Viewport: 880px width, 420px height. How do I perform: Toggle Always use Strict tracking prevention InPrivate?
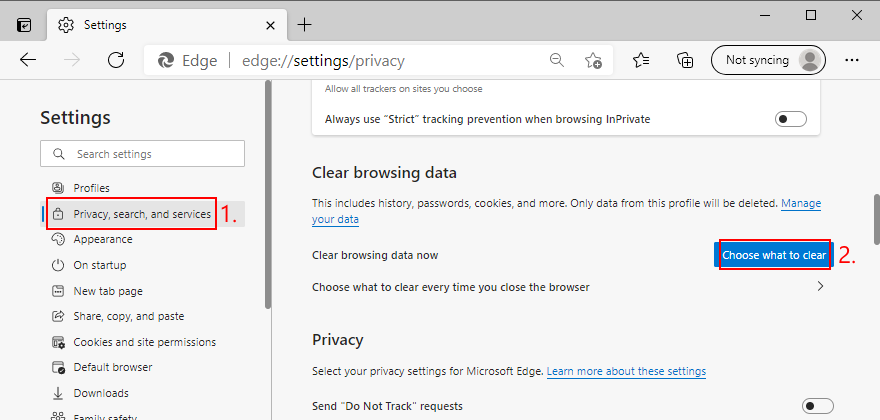click(x=791, y=119)
